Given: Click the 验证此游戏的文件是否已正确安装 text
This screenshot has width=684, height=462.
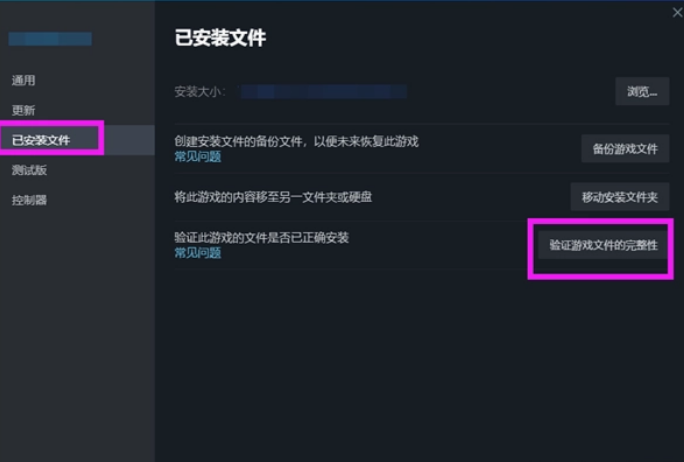Looking at the screenshot, I should [262, 238].
